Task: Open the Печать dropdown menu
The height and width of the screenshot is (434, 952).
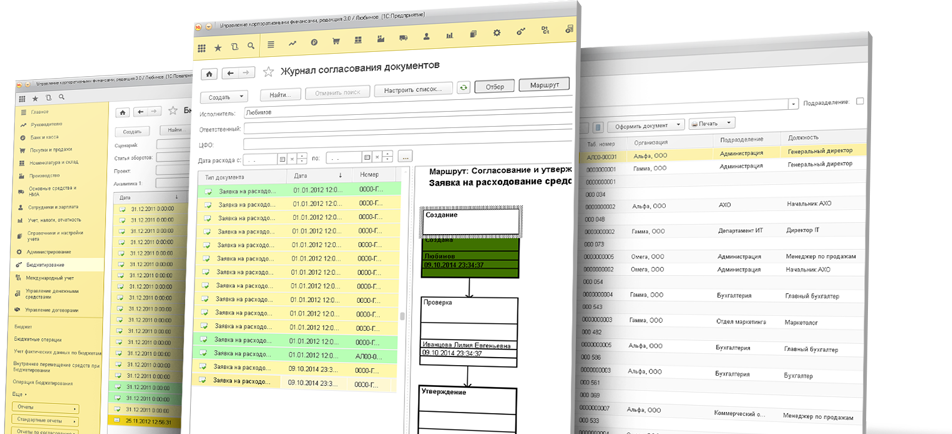Action: [x=711, y=123]
